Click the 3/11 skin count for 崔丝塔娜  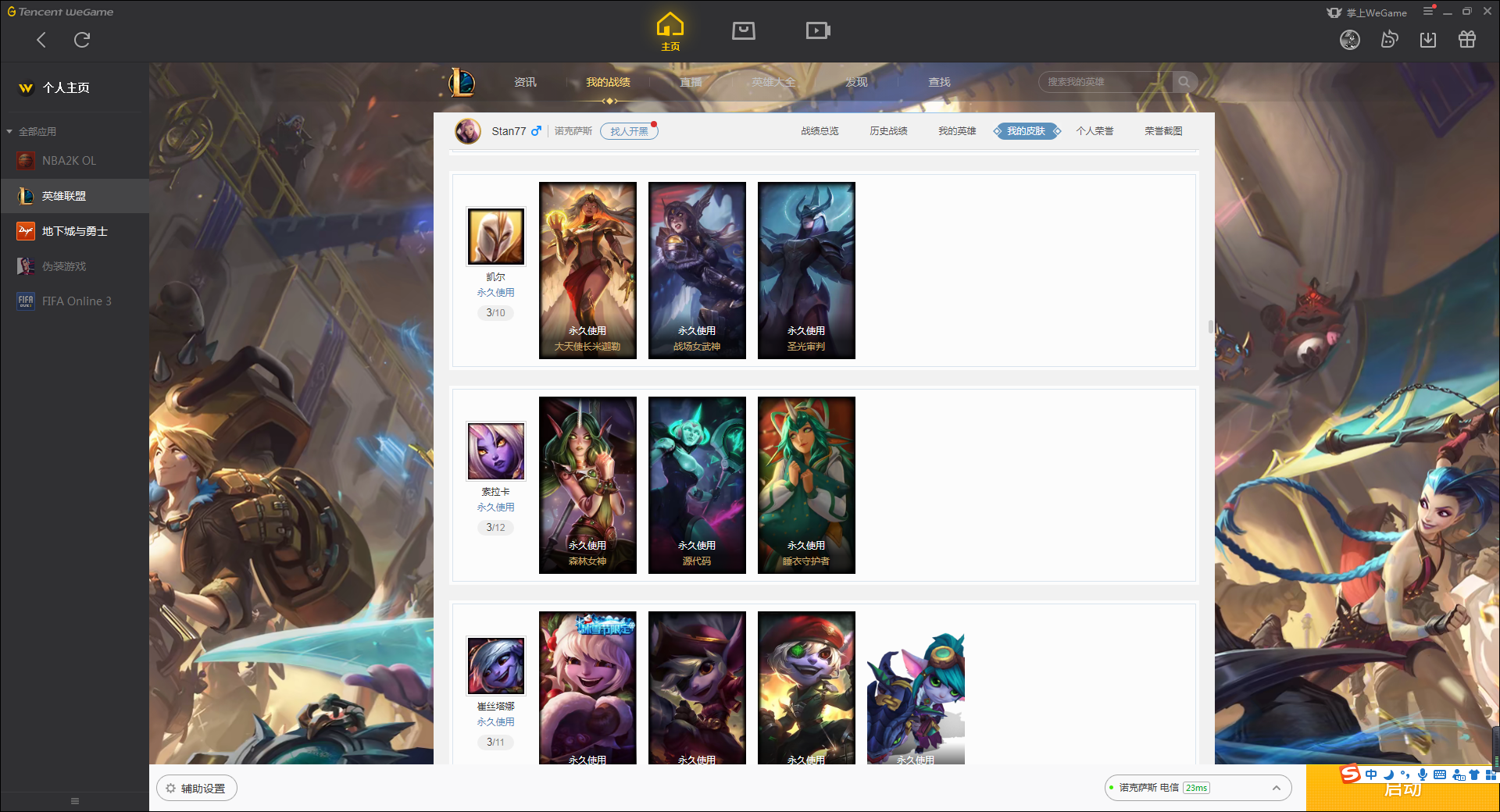[x=495, y=742]
